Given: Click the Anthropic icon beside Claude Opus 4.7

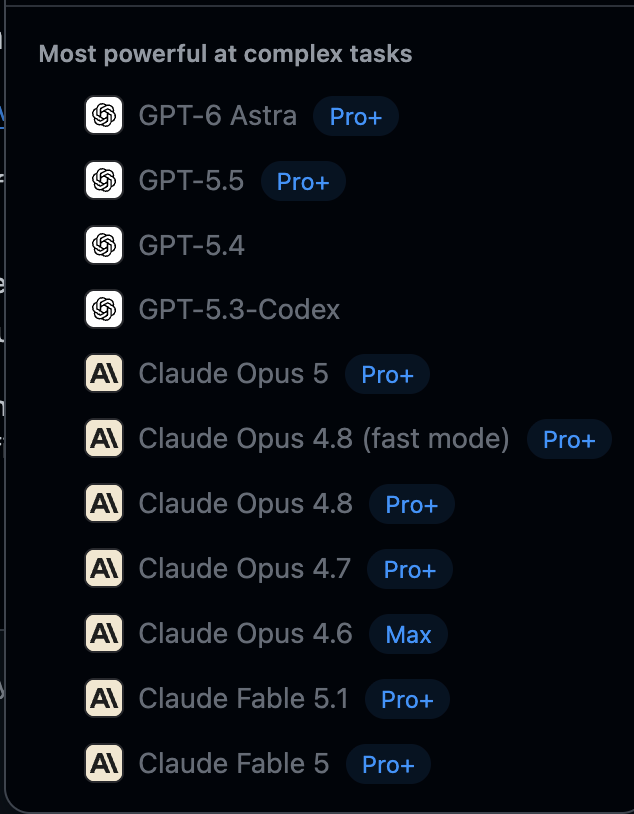Looking at the screenshot, I should (104, 568).
